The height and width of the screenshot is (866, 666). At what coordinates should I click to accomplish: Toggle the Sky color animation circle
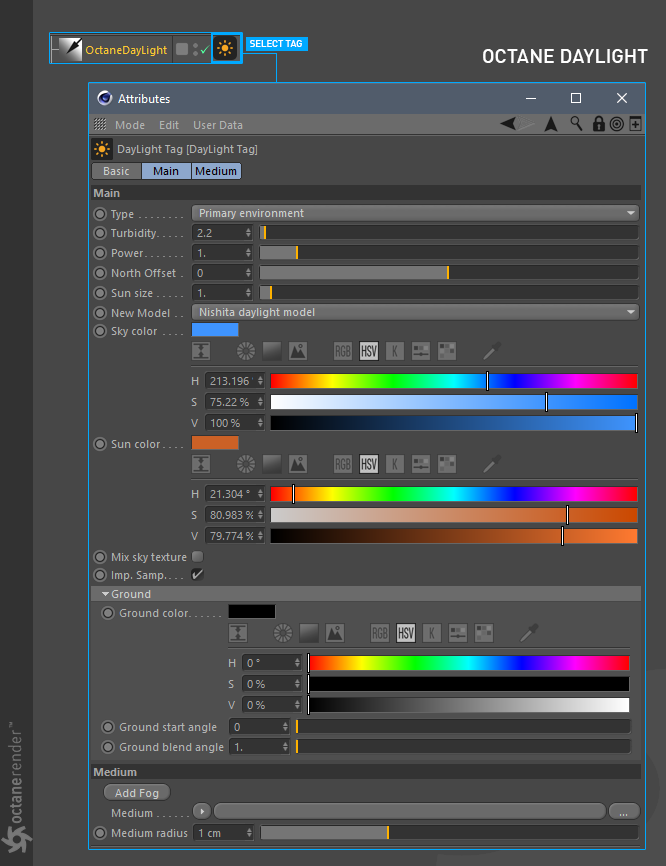click(100, 331)
